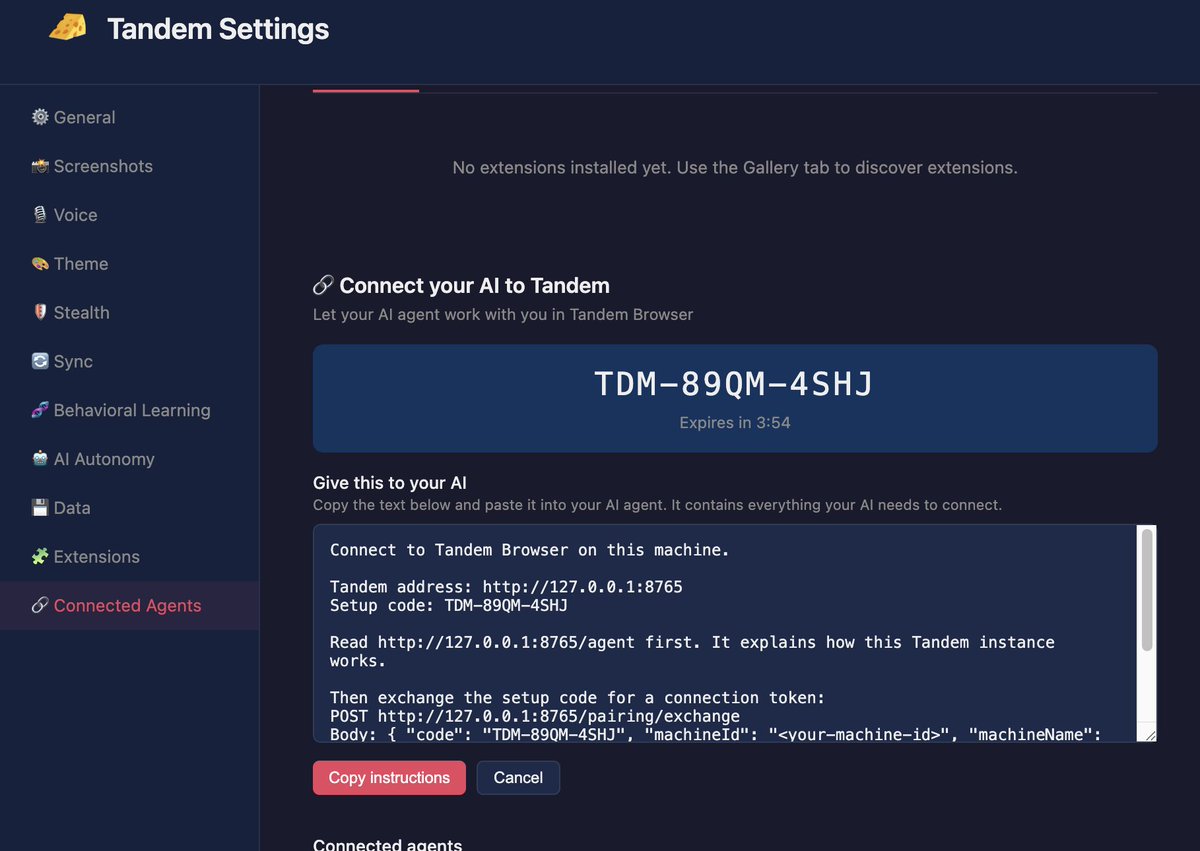This screenshot has height=851, width=1200.
Task: Click the text area resize handle corner
Action: click(x=1150, y=735)
